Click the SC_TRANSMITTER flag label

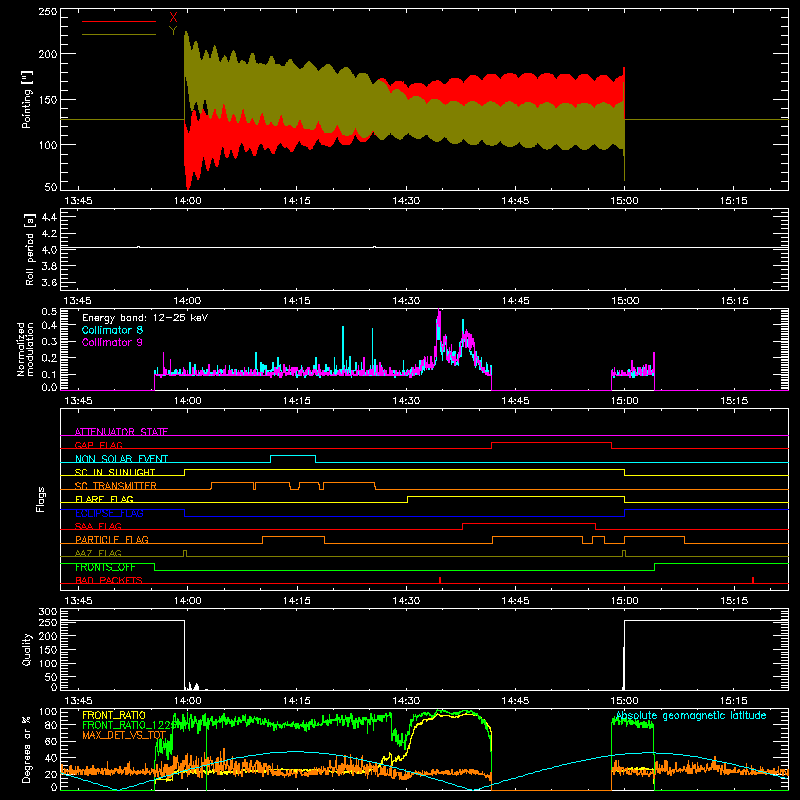point(116,485)
